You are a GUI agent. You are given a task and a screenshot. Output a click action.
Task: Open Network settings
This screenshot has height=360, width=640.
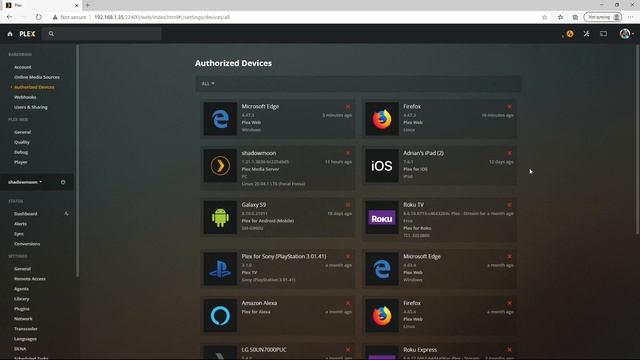click(x=23, y=319)
